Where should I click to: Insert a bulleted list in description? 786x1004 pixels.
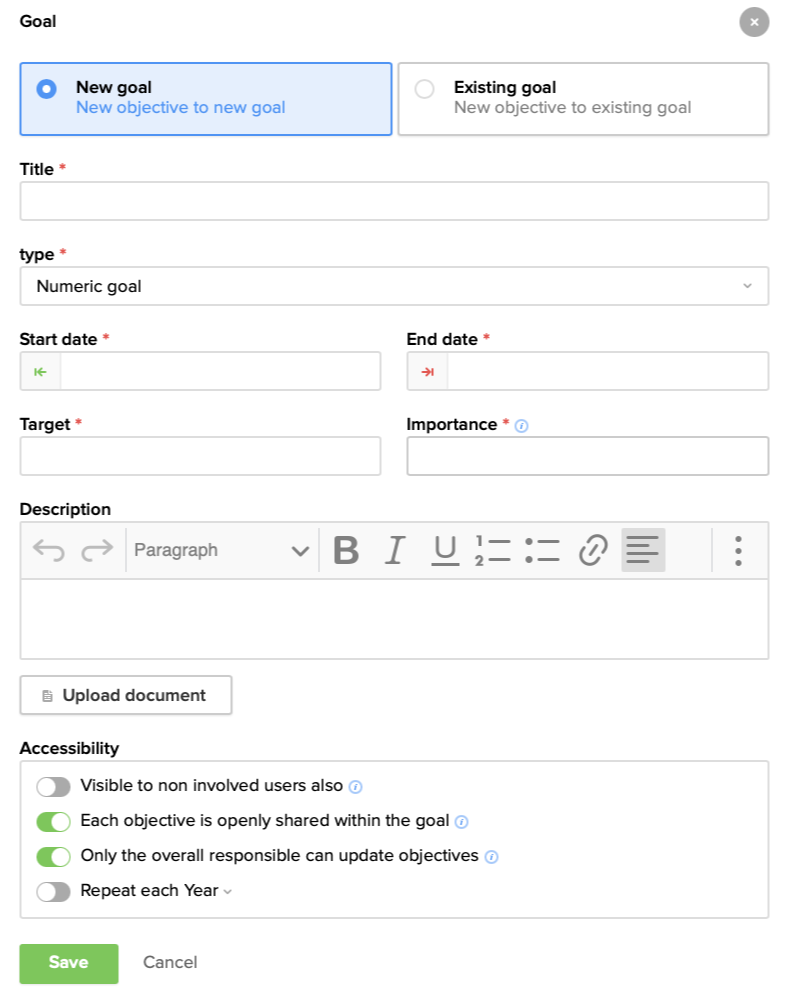click(542, 550)
